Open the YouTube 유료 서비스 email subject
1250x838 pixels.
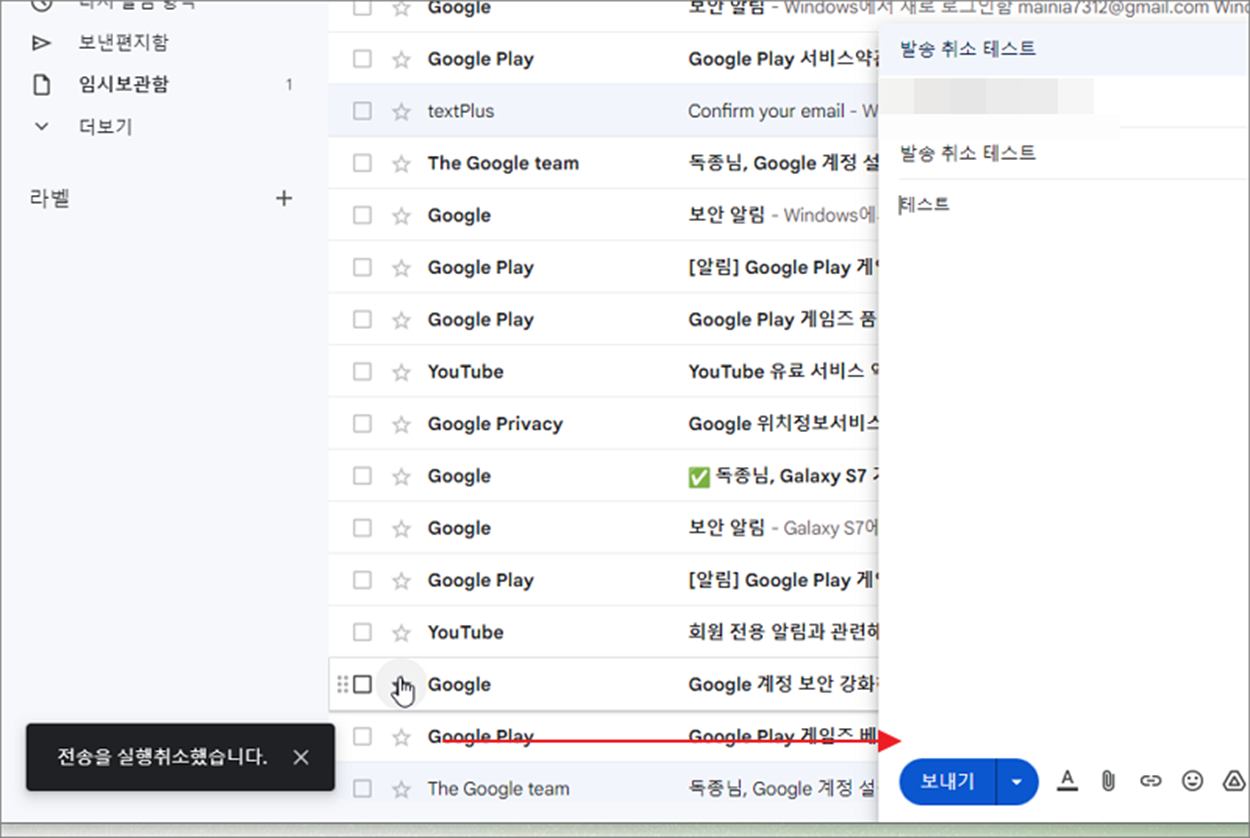click(x=782, y=372)
